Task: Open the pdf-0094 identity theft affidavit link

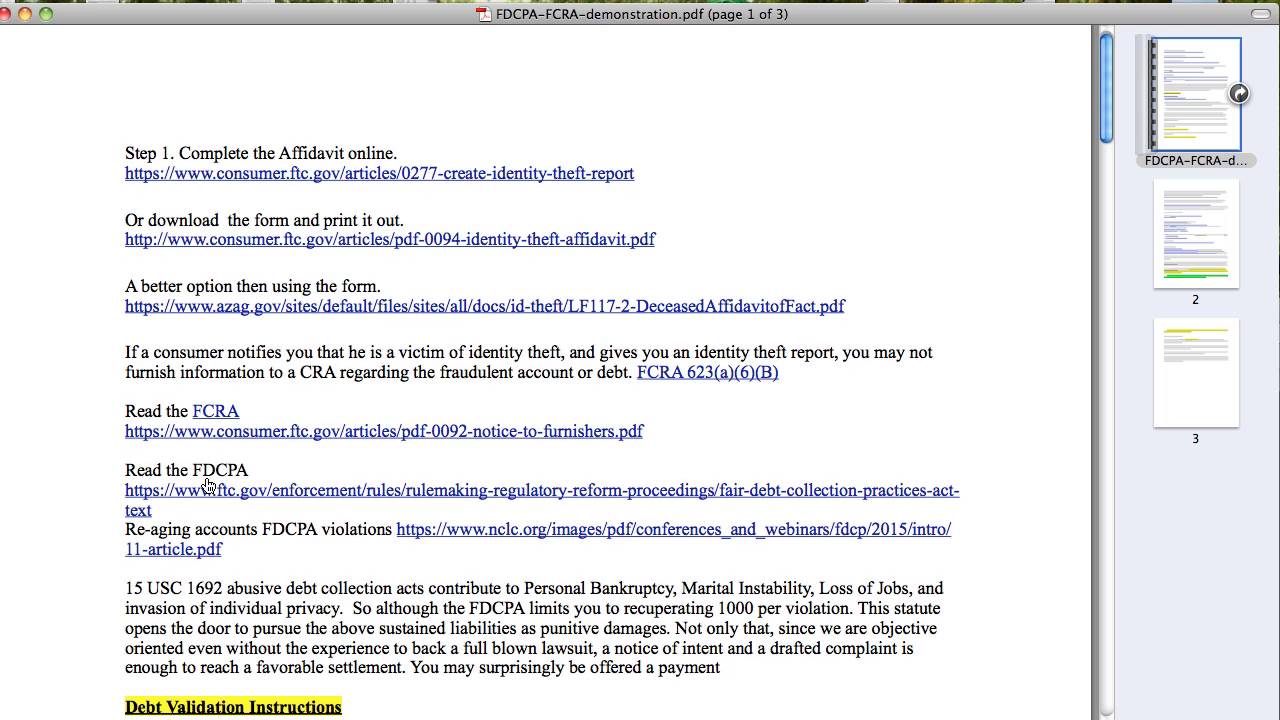Action: tap(390, 239)
